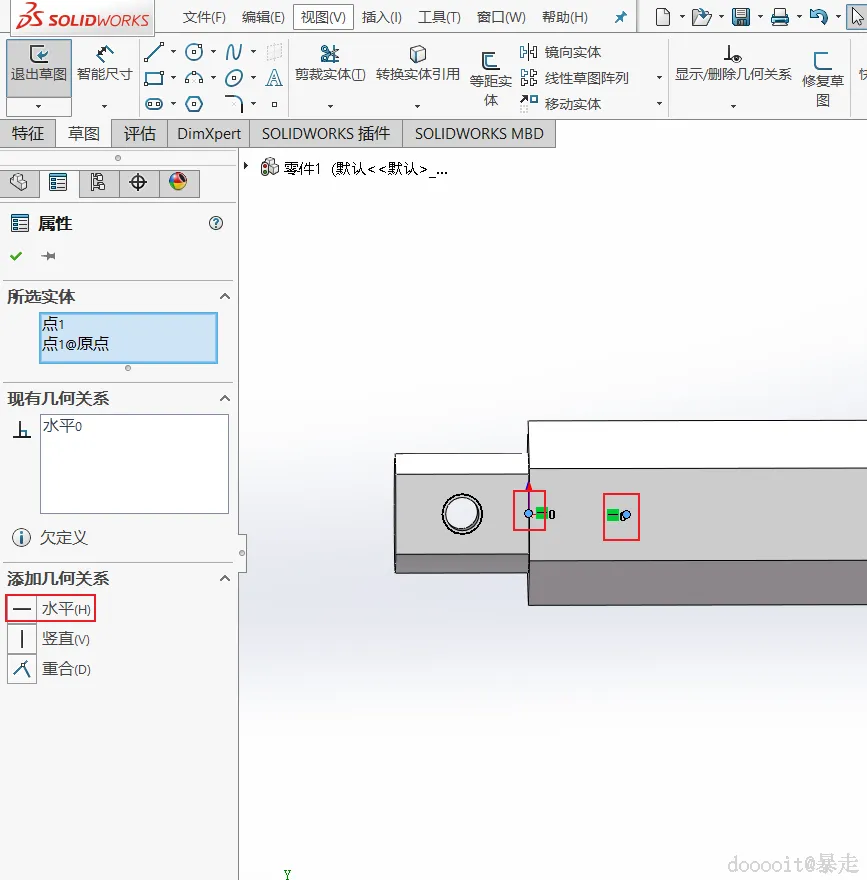Image resolution: width=867 pixels, height=880 pixels.
Task: Collapse the Selected Entities (所选实体) section
Action: pyautogui.click(x=225, y=296)
